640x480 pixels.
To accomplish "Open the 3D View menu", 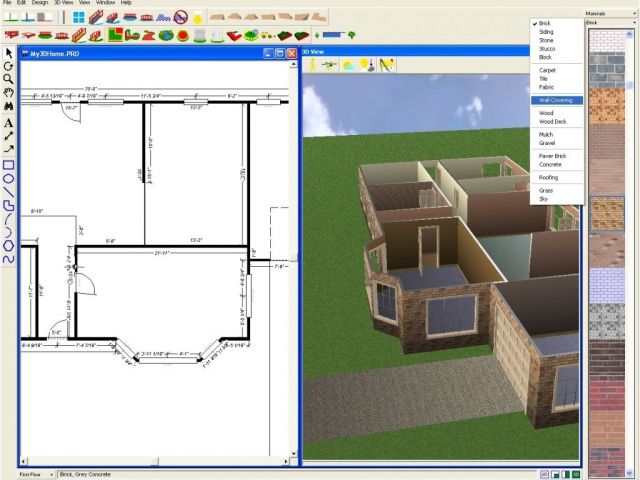I will (x=63, y=3).
